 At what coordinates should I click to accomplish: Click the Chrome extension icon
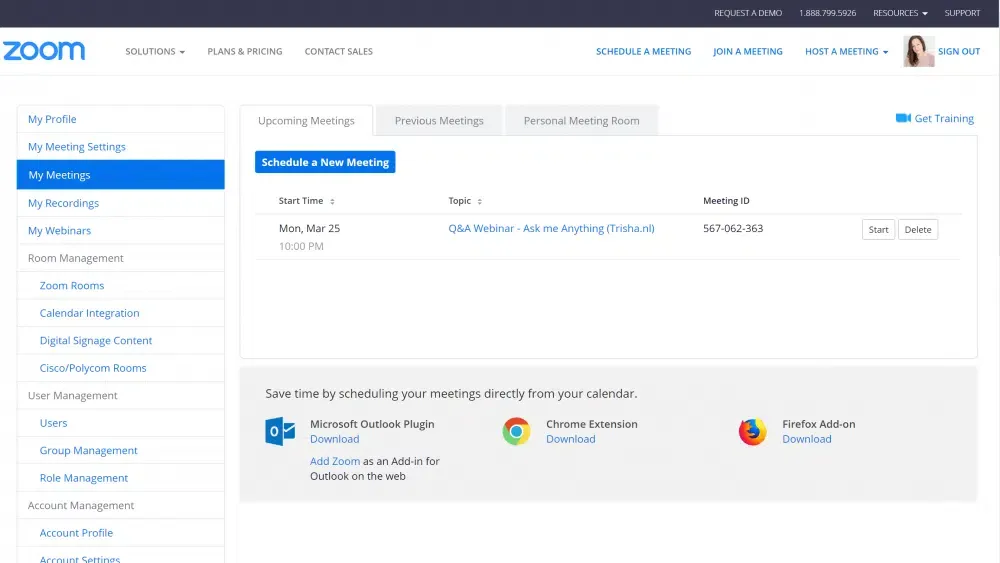point(516,432)
